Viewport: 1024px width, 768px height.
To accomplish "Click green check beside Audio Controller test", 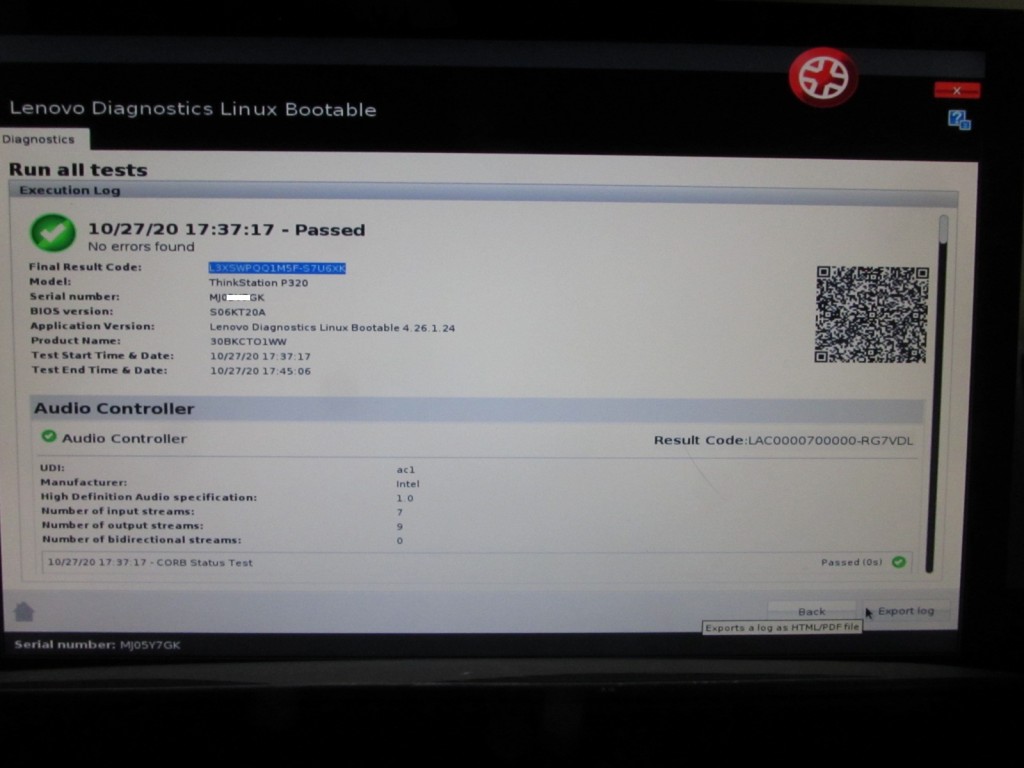I will [x=48, y=436].
